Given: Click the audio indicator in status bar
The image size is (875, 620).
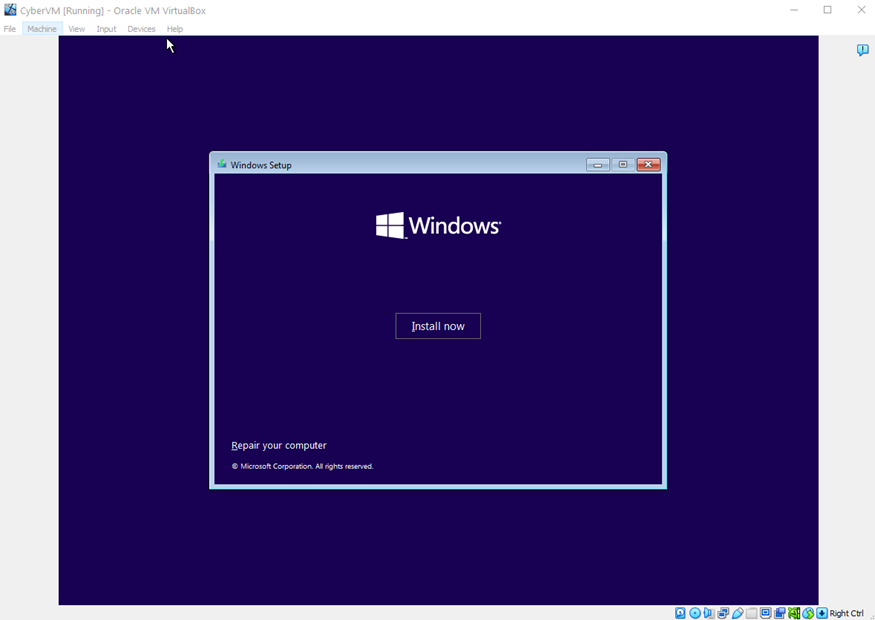Looking at the screenshot, I should (709, 613).
